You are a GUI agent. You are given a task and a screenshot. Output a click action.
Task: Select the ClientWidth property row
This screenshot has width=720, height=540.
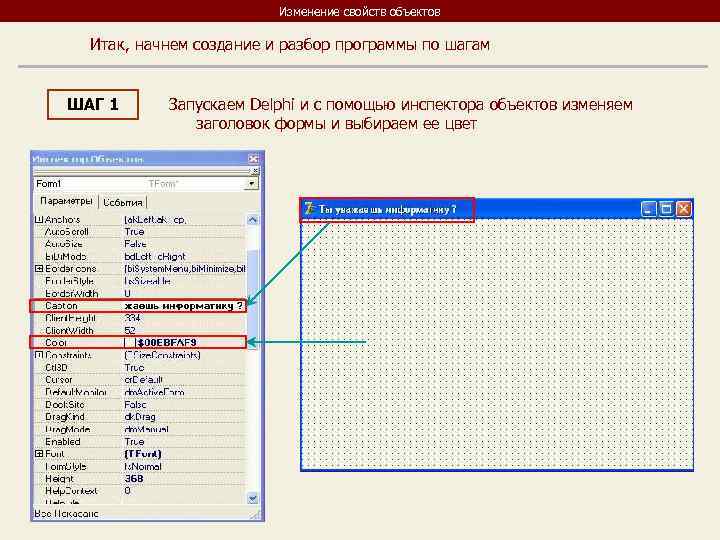(140, 331)
